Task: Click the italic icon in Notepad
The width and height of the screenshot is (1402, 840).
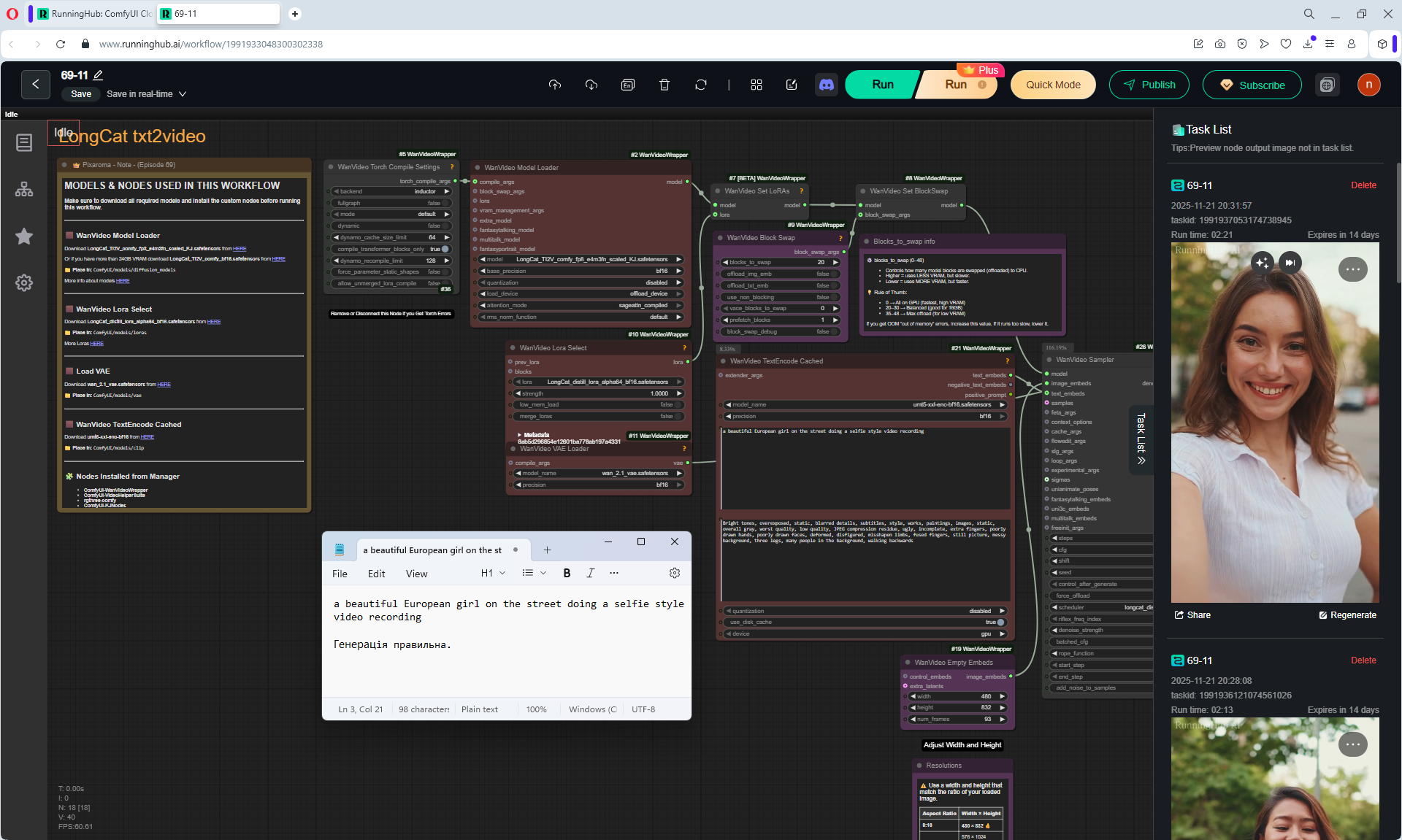Action: pyautogui.click(x=590, y=574)
